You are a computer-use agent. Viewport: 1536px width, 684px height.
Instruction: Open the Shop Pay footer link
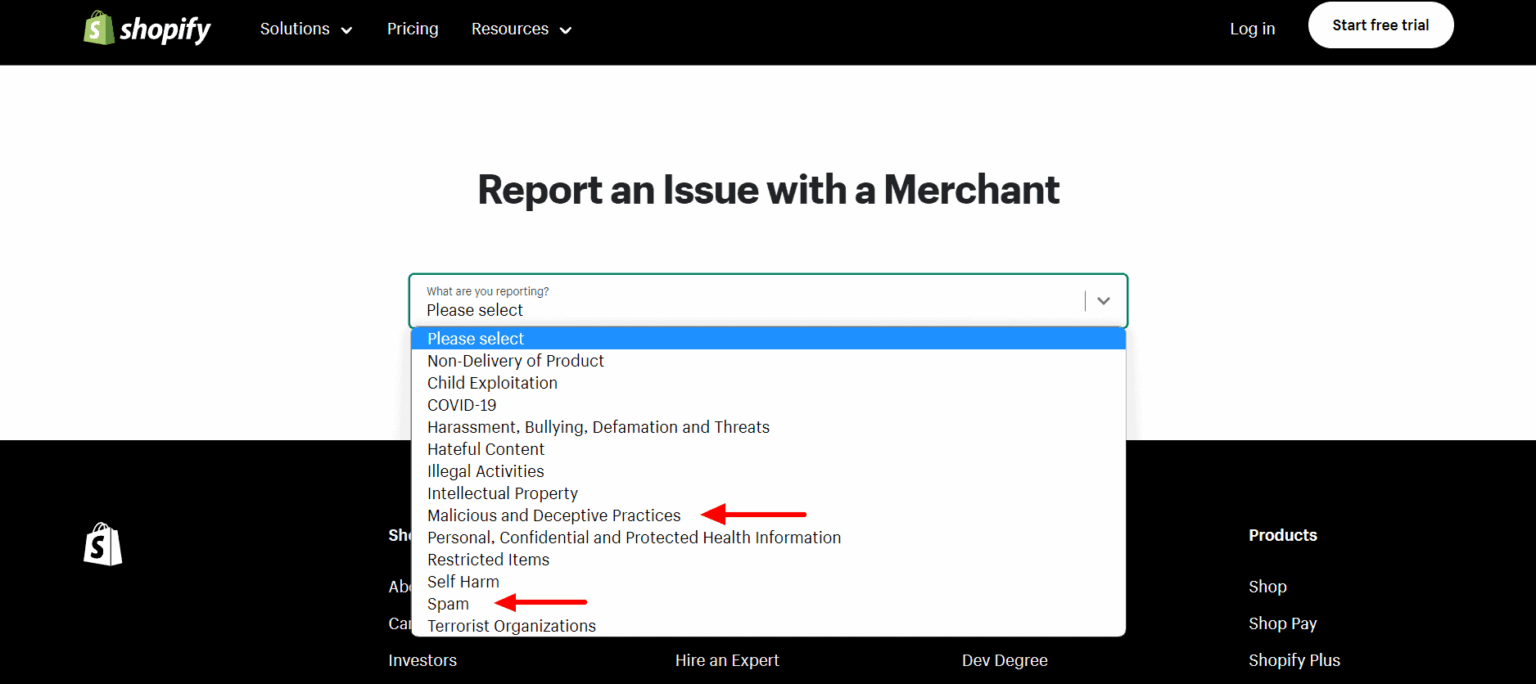pos(1282,623)
